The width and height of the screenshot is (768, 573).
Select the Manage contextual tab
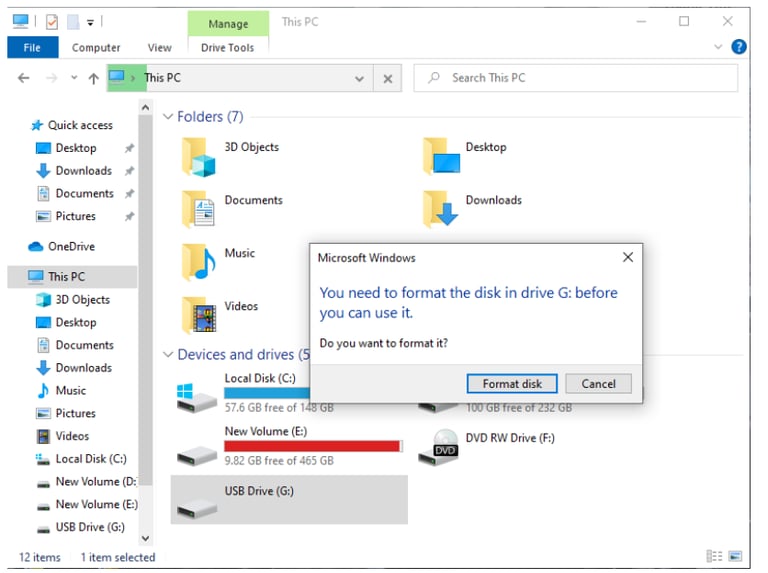click(x=228, y=24)
